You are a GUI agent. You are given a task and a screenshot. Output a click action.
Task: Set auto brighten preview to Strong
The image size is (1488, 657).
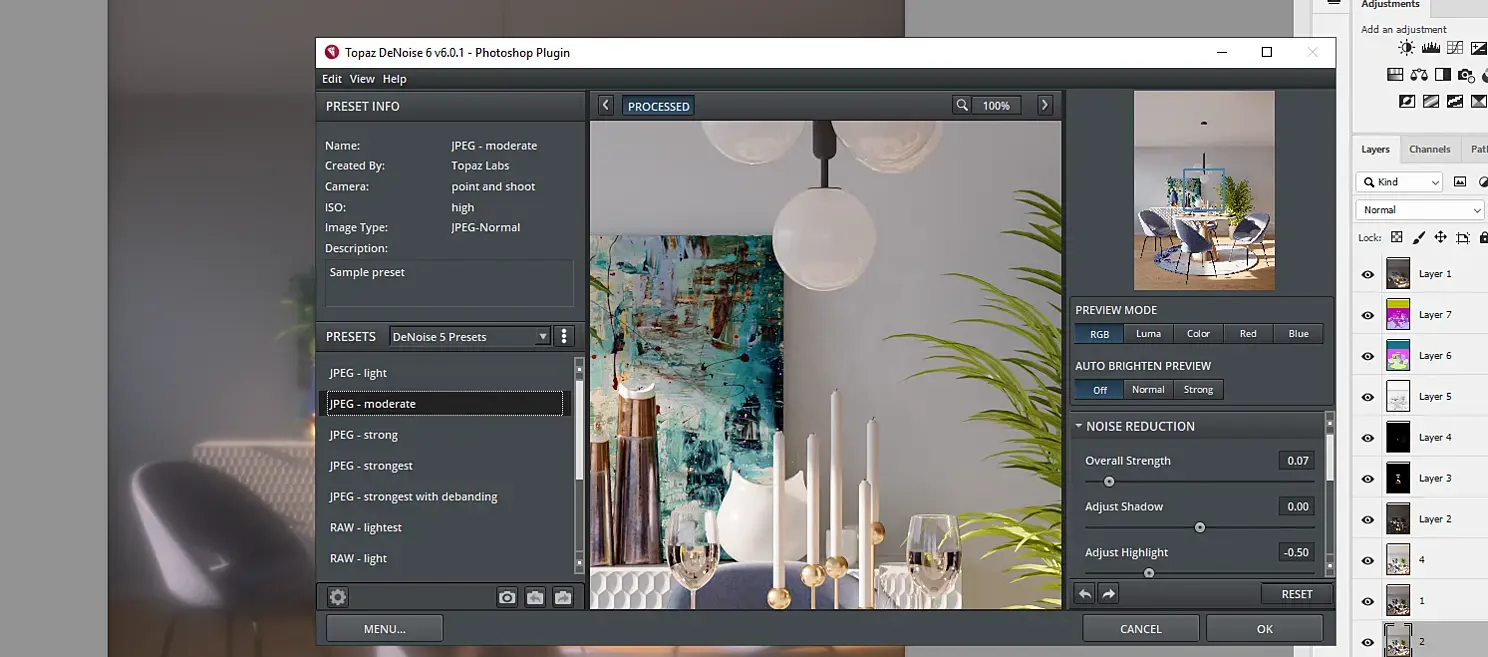click(x=1198, y=390)
